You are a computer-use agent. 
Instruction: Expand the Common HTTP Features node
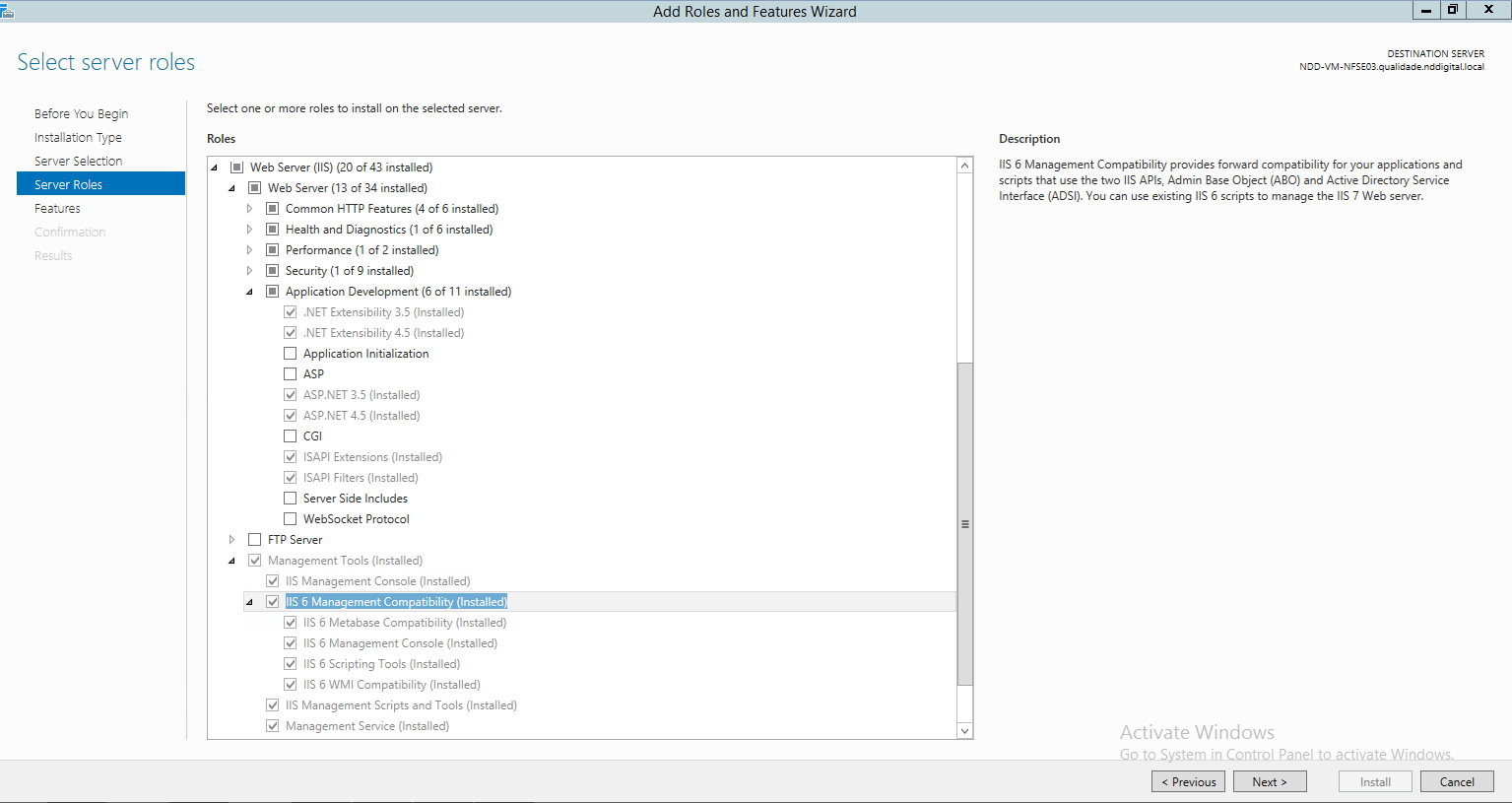(x=249, y=208)
